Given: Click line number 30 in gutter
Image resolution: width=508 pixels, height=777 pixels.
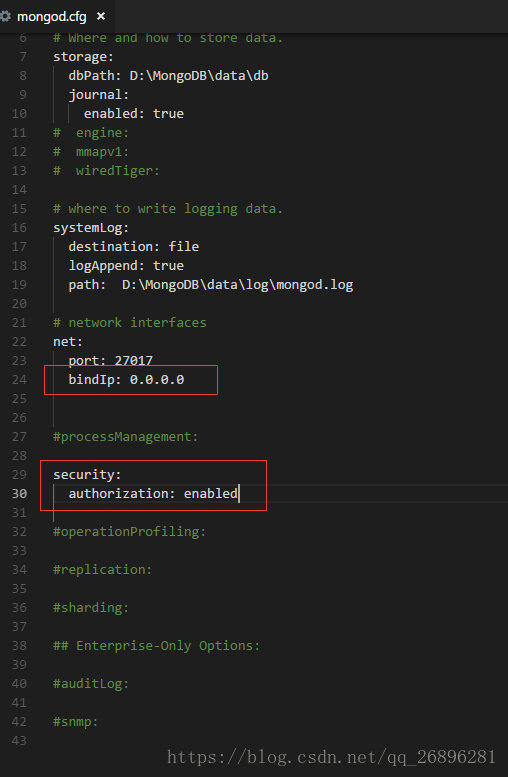Looking at the screenshot, I should 19,494.
